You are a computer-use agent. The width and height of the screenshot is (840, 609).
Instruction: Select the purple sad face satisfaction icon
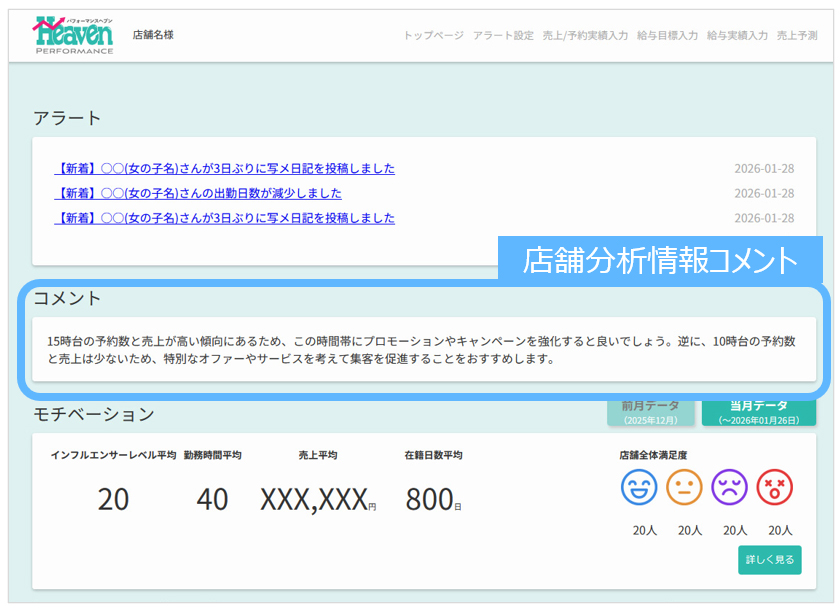(x=729, y=487)
